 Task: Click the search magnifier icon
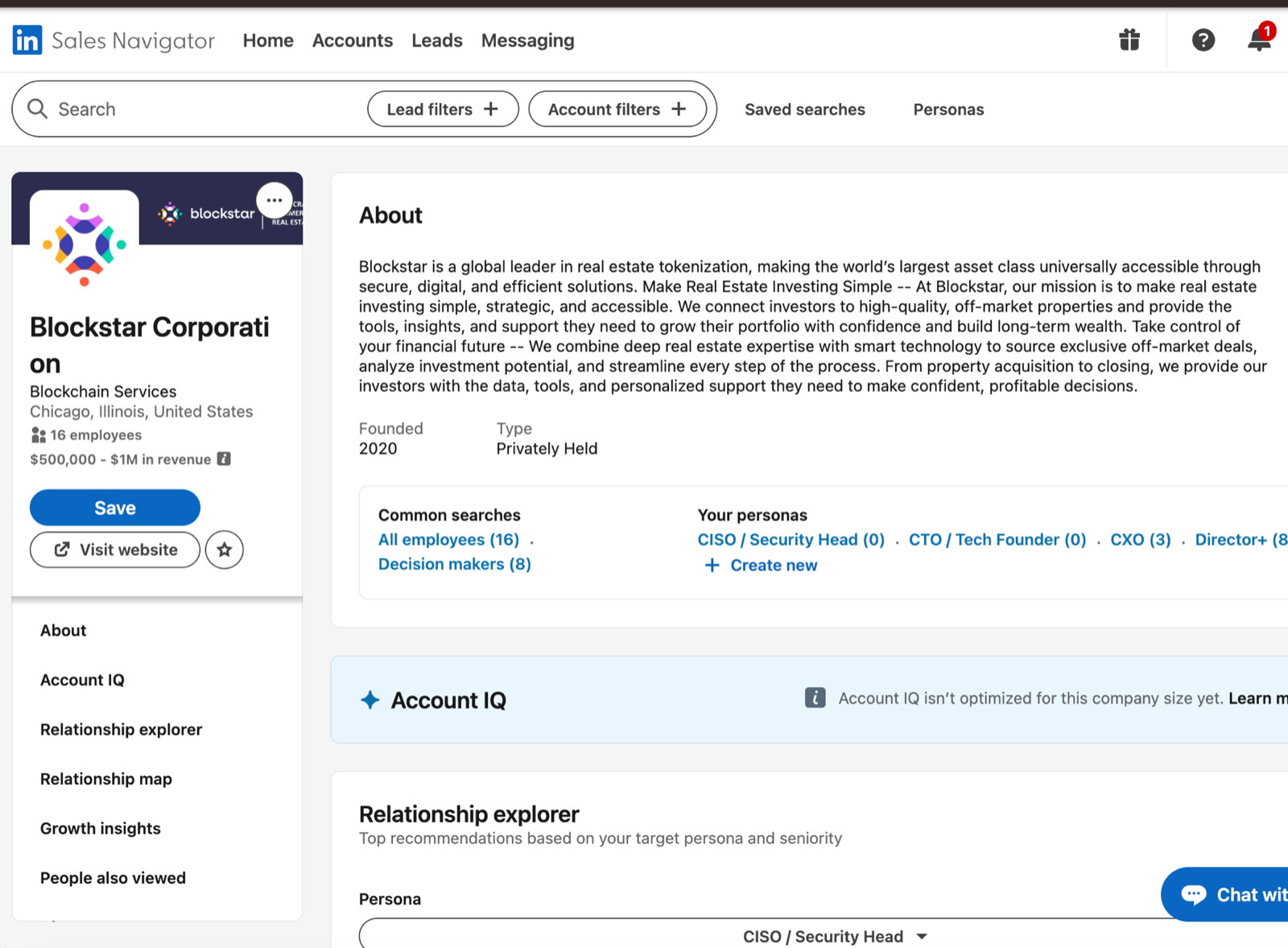tap(37, 109)
